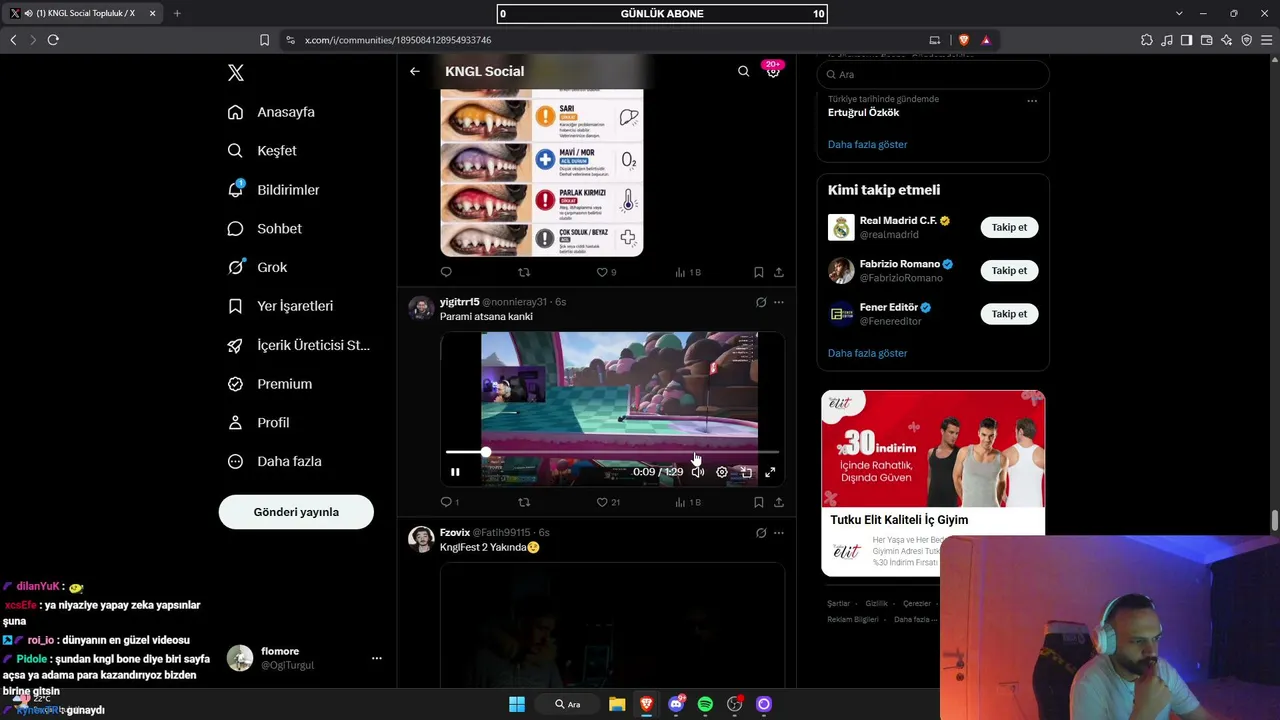Go back from KNGL Social community
This screenshot has height=720, width=1280.
(415, 71)
